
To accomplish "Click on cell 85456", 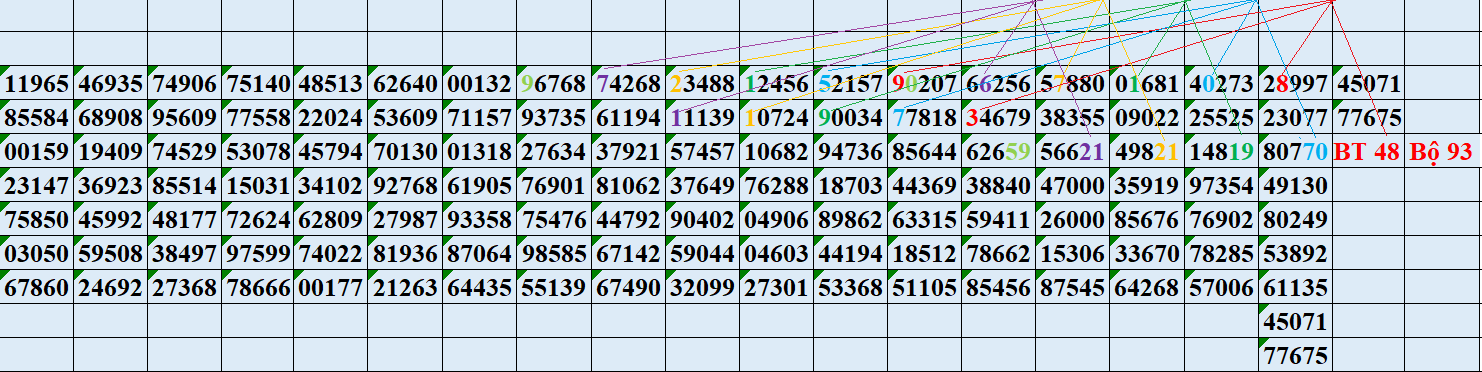I will click(x=998, y=288).
